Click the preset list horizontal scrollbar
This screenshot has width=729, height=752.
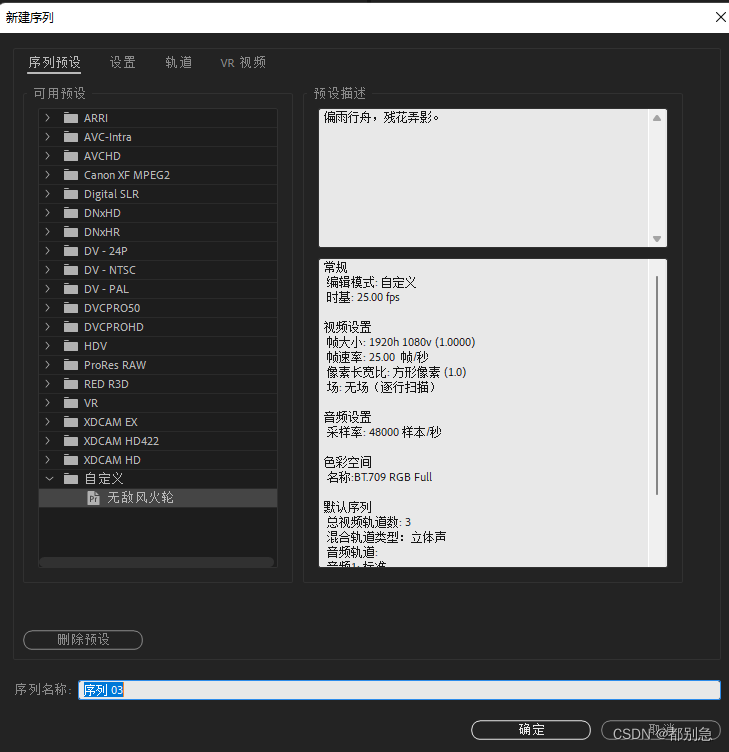click(x=156, y=562)
